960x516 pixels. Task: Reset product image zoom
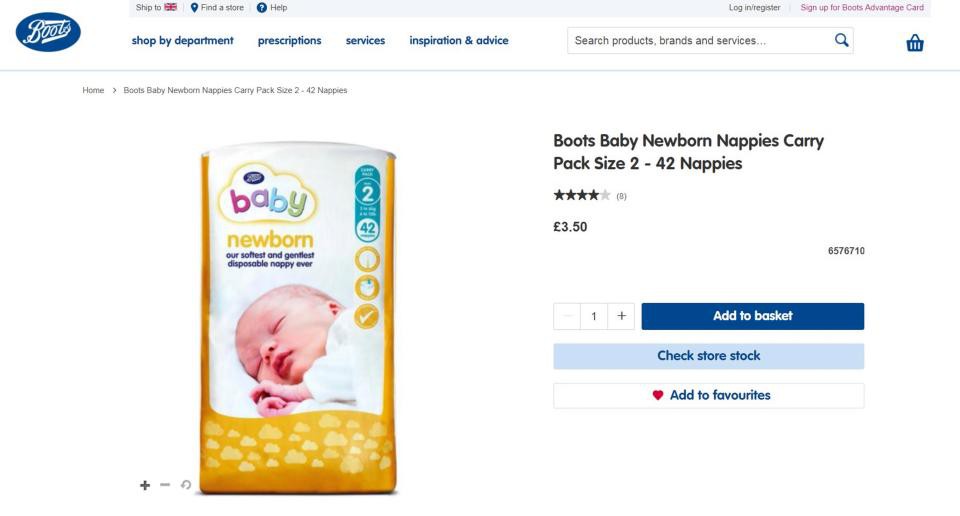coord(185,485)
